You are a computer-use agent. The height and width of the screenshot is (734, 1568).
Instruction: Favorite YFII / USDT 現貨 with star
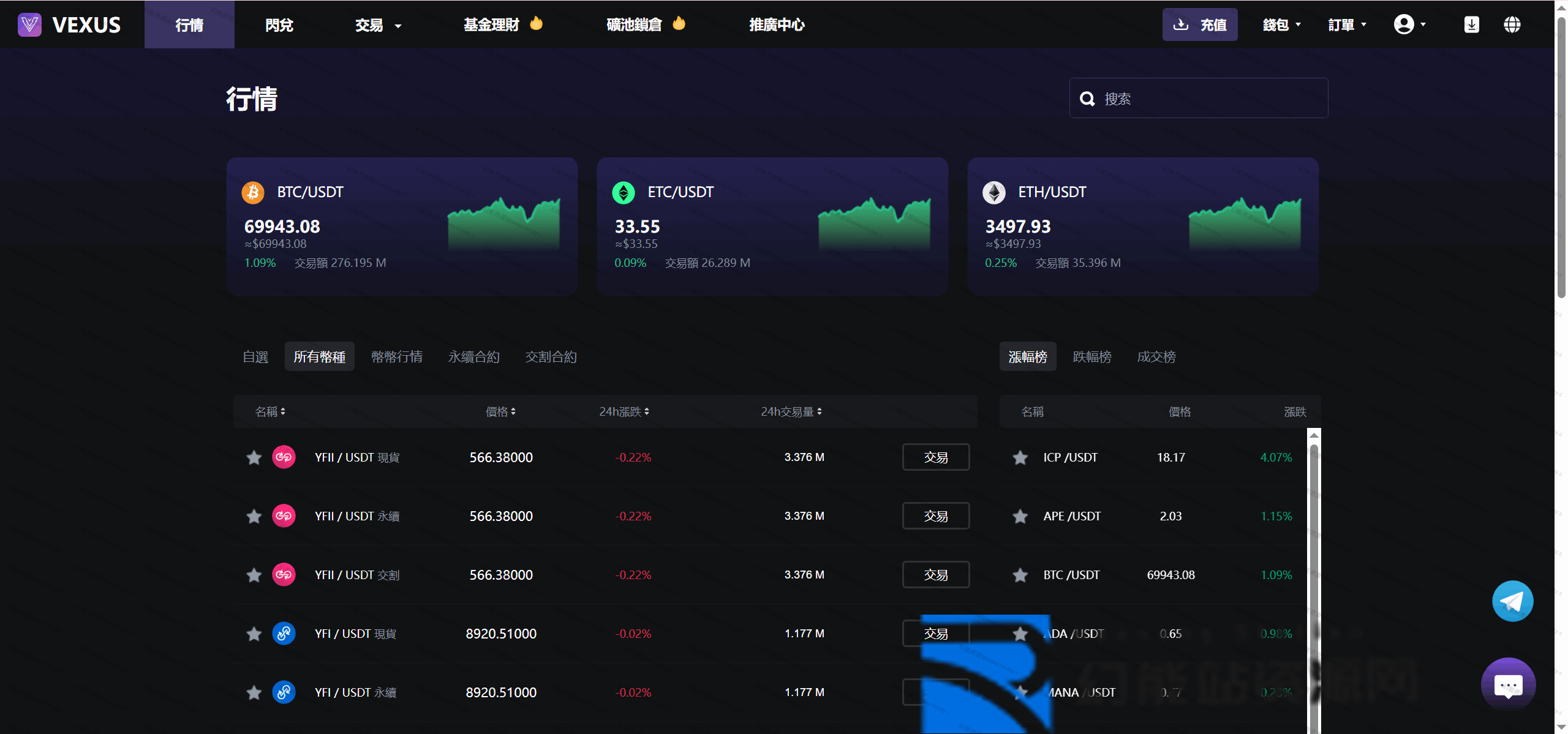254,457
